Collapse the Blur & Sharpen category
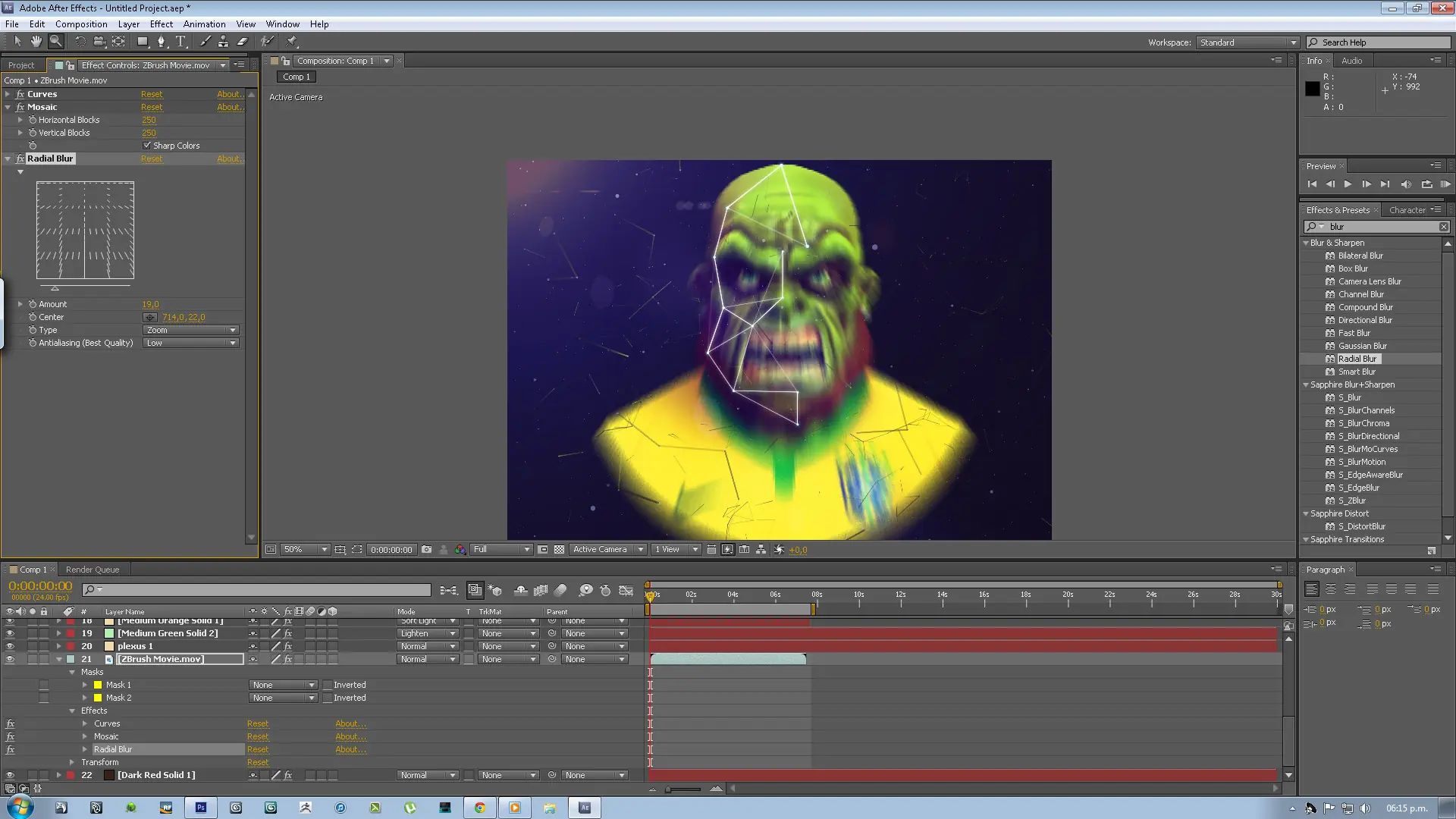The width and height of the screenshot is (1456, 819). pyautogui.click(x=1306, y=243)
